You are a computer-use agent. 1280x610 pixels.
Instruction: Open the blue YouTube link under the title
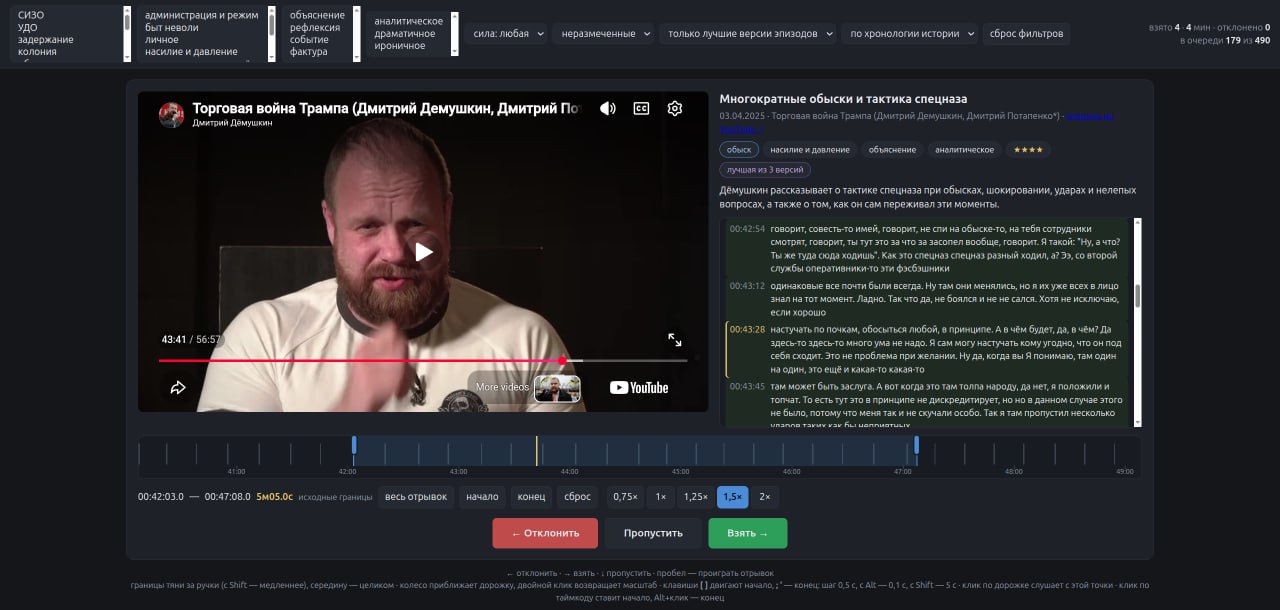click(1090, 116)
